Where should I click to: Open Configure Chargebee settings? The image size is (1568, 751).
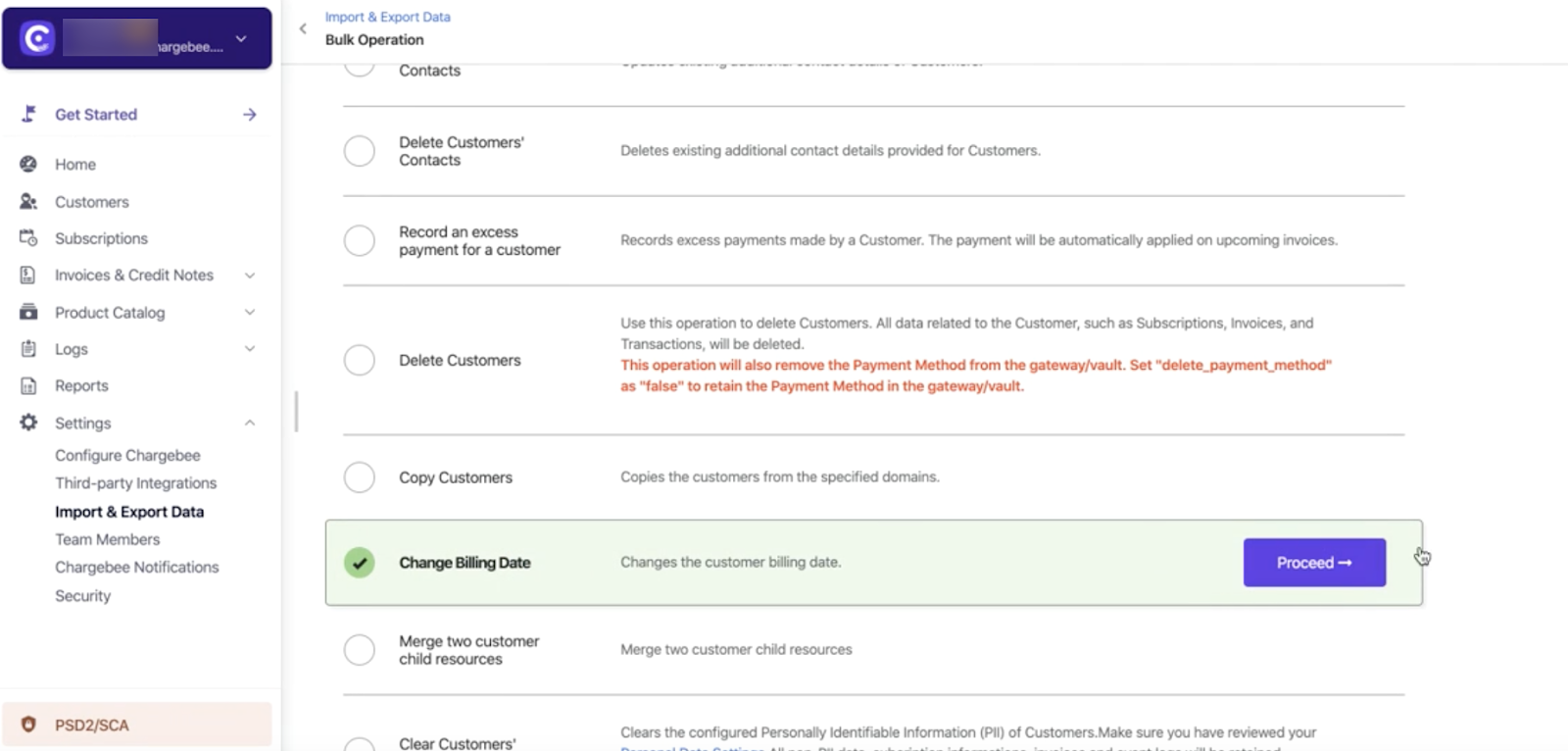tap(127, 455)
